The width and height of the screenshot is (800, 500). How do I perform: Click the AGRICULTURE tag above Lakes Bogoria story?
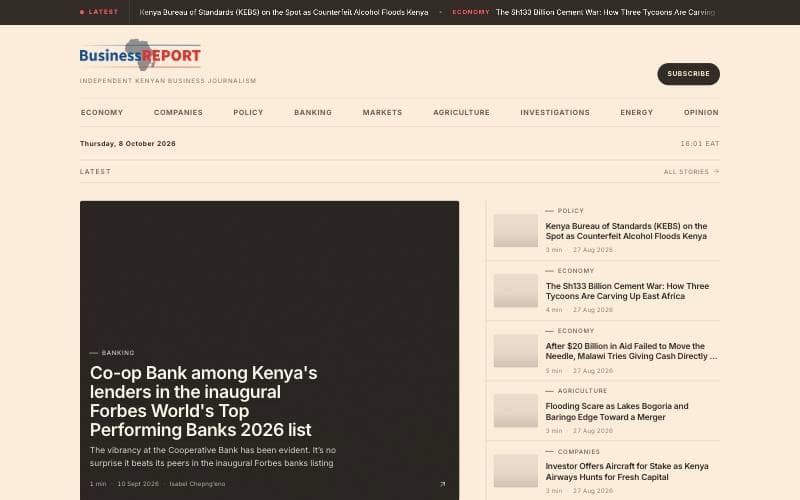(x=582, y=391)
